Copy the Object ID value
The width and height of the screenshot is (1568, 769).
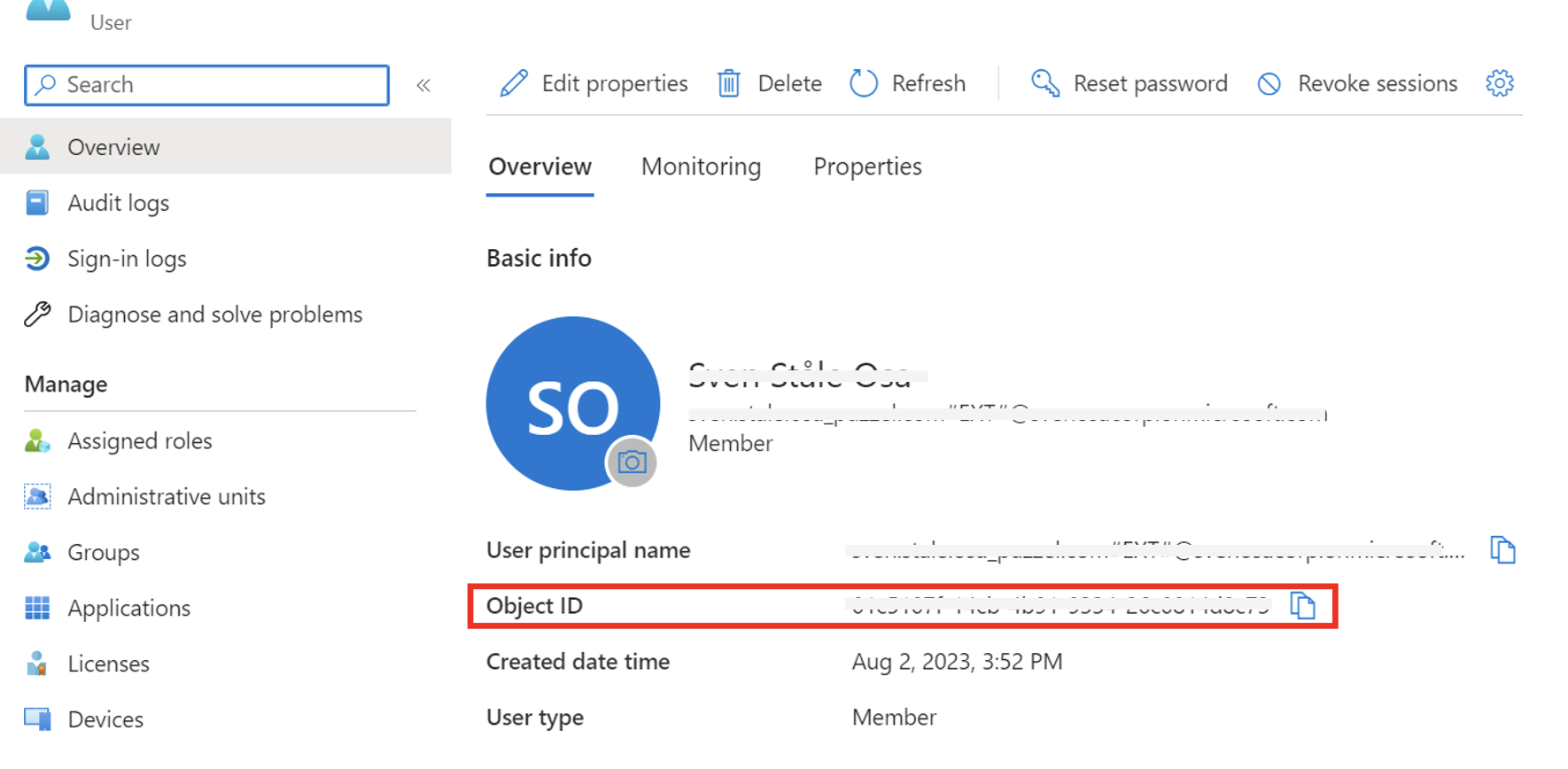[1302, 606]
